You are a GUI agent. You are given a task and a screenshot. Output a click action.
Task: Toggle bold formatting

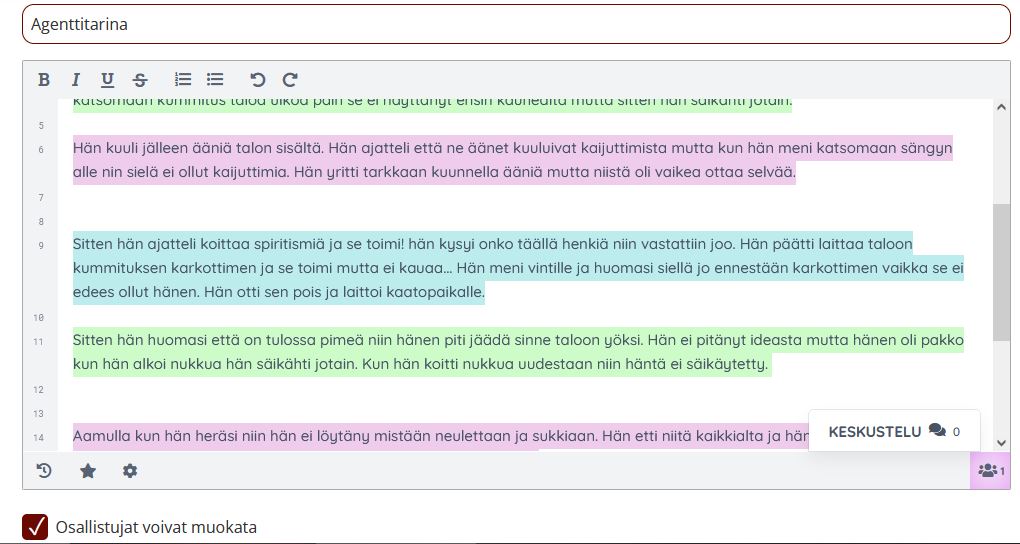[44, 80]
